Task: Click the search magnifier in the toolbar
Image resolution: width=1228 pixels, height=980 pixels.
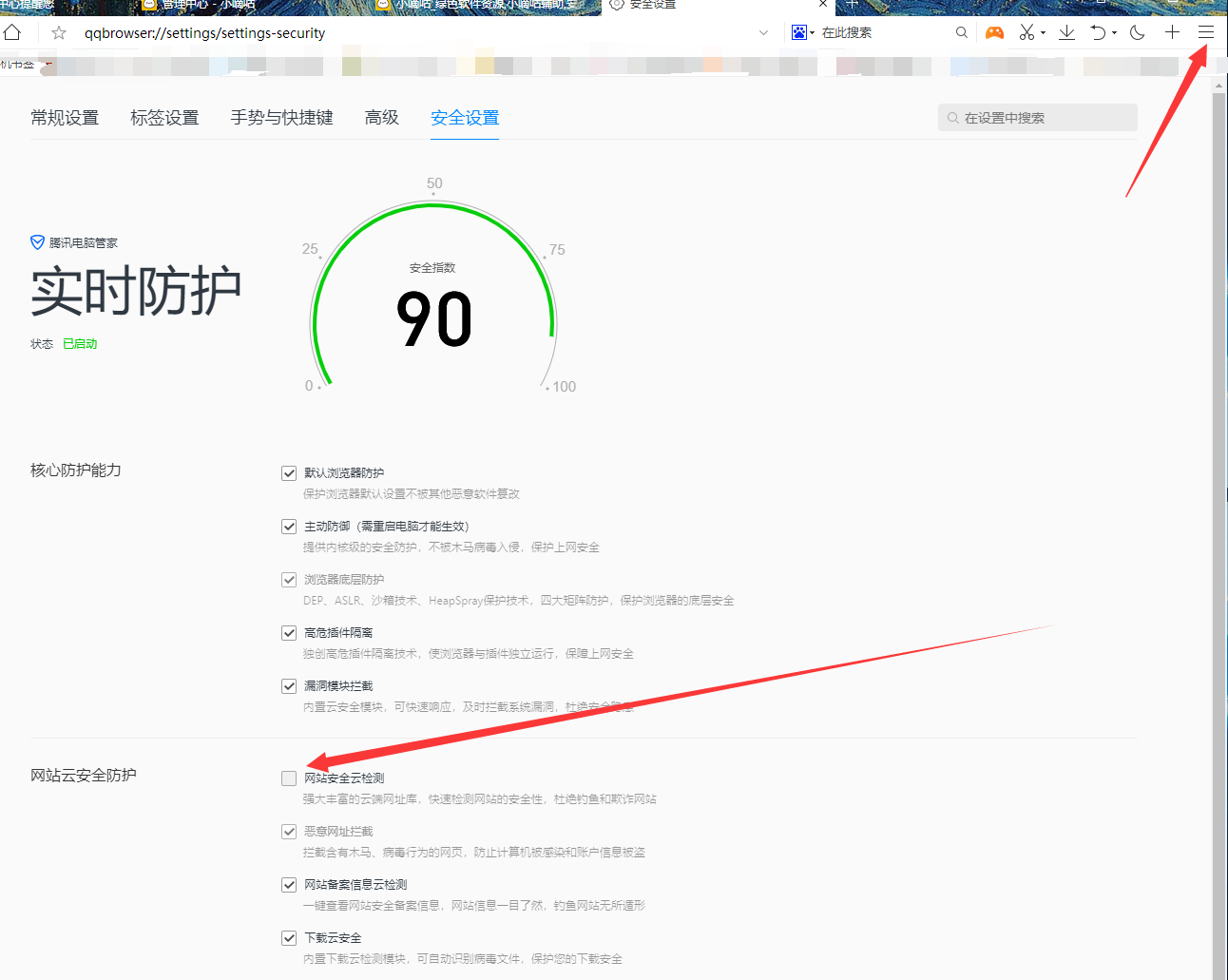Action: pos(962,32)
